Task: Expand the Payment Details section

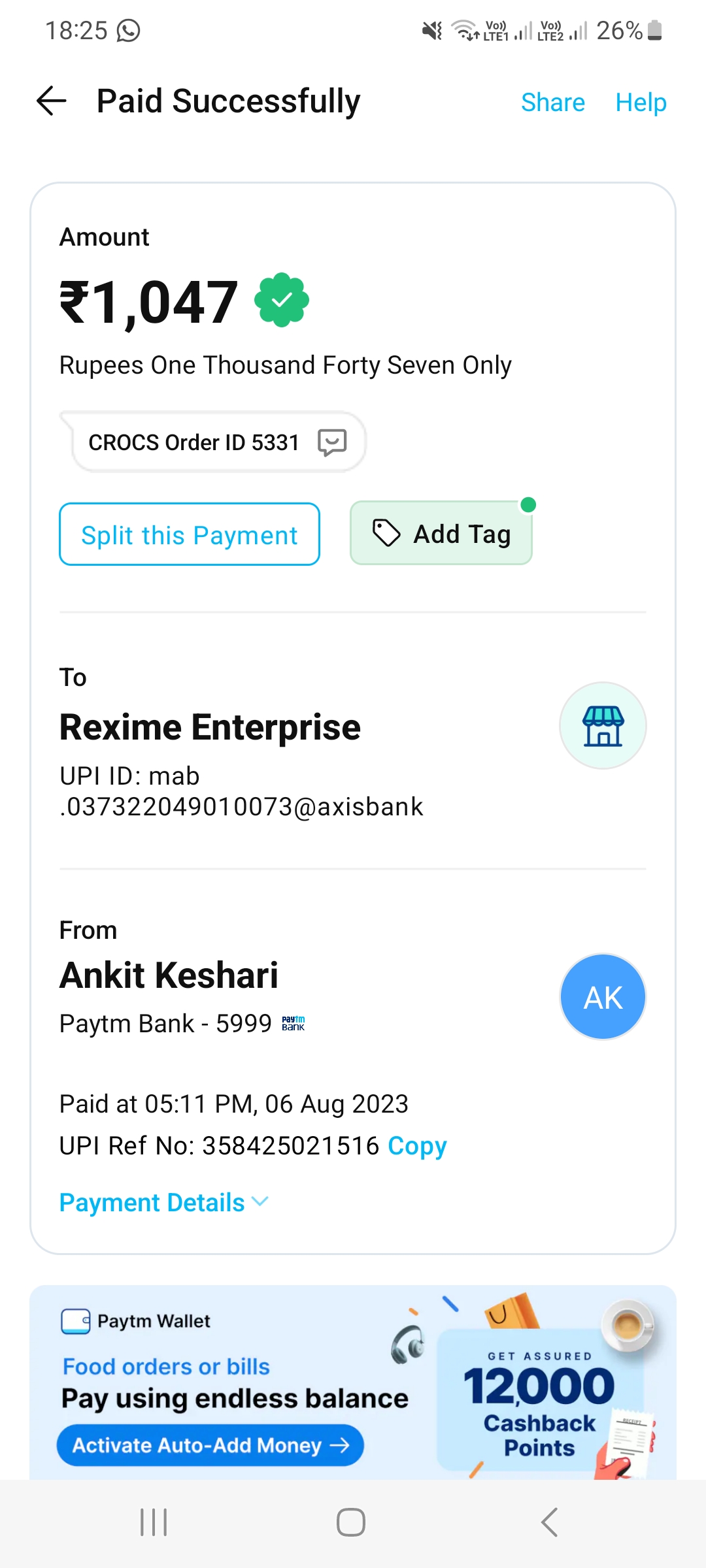Action: [152, 1203]
